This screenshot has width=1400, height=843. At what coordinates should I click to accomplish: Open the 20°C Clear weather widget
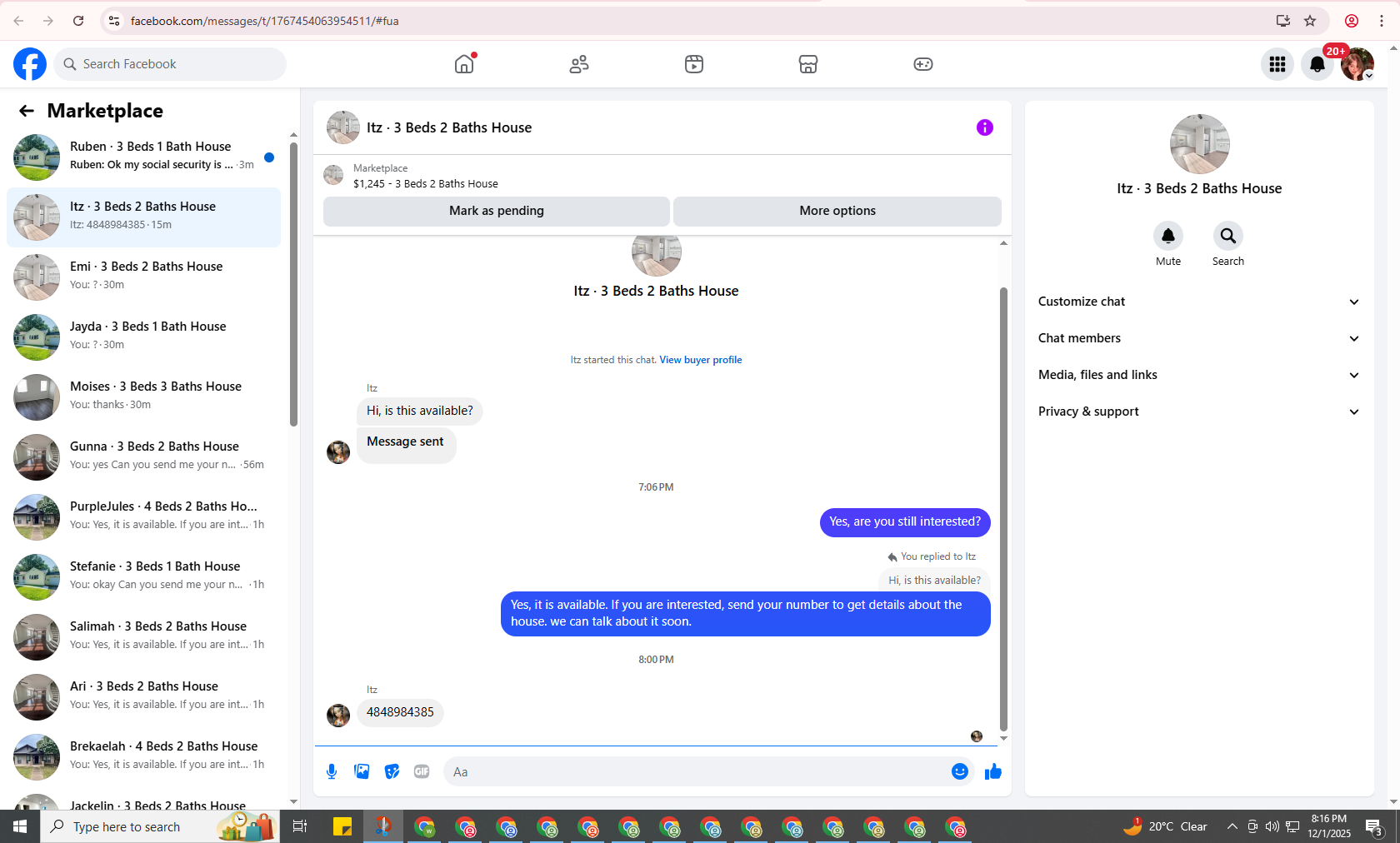coord(1165,826)
